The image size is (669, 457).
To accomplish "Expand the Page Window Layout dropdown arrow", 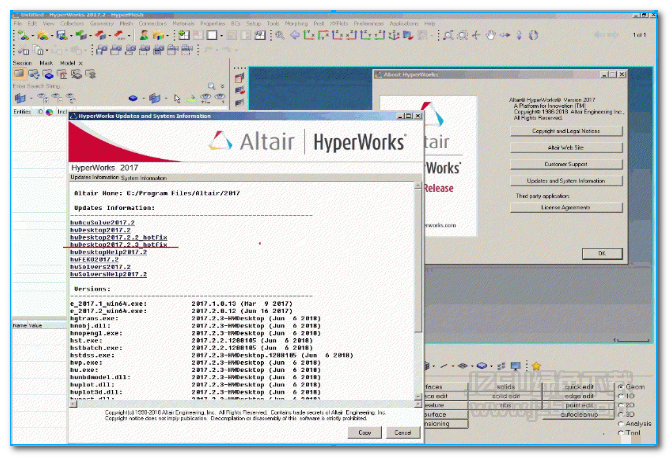I will (221, 36).
